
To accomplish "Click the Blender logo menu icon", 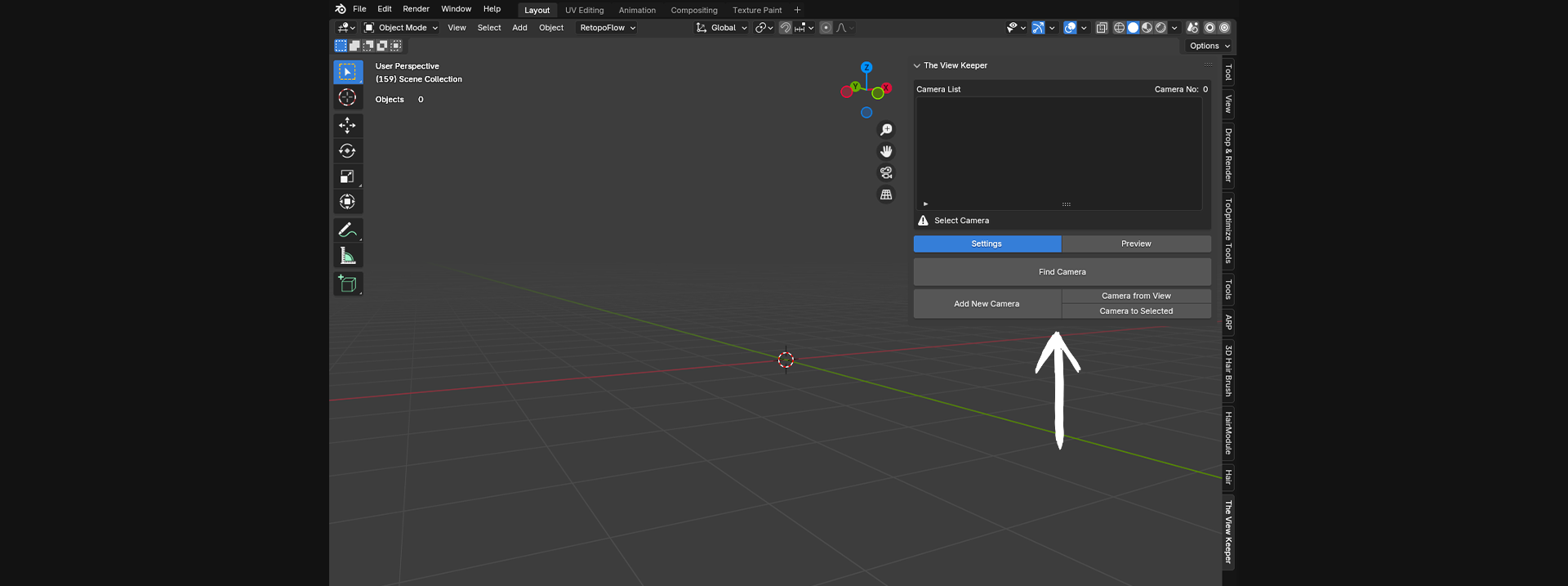I will tap(341, 9).
